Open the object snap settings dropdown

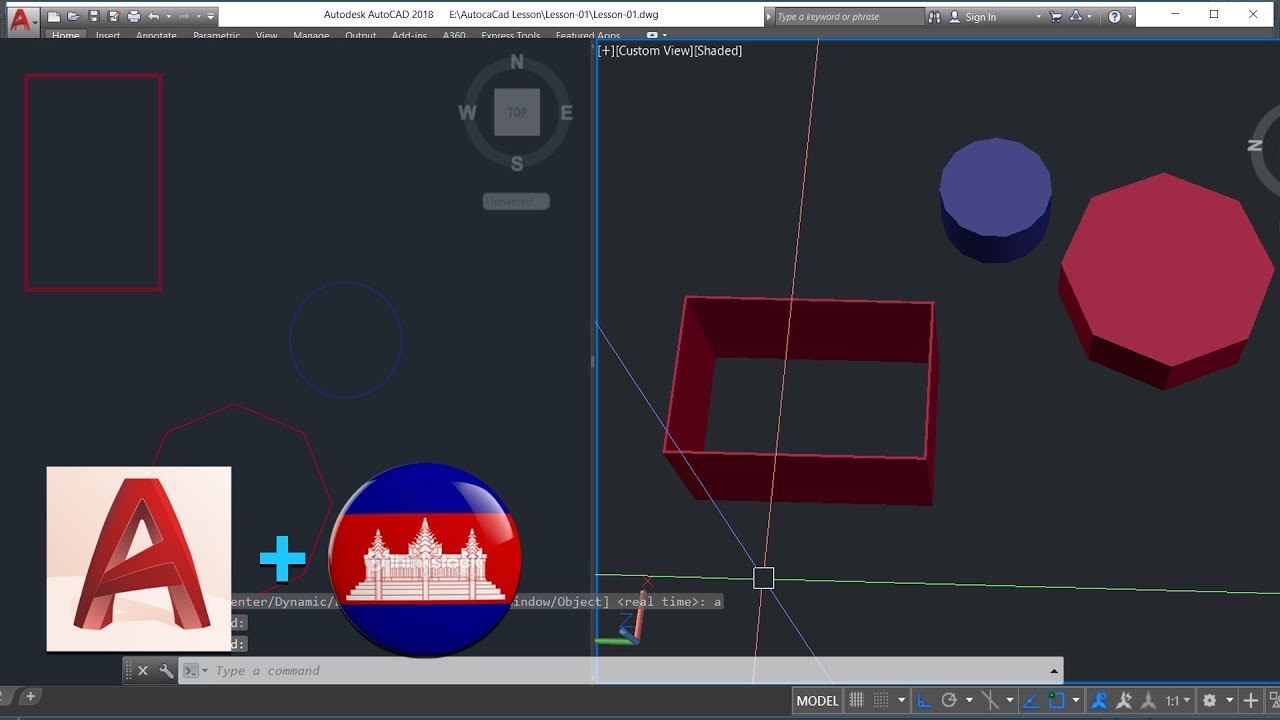[1076, 701]
